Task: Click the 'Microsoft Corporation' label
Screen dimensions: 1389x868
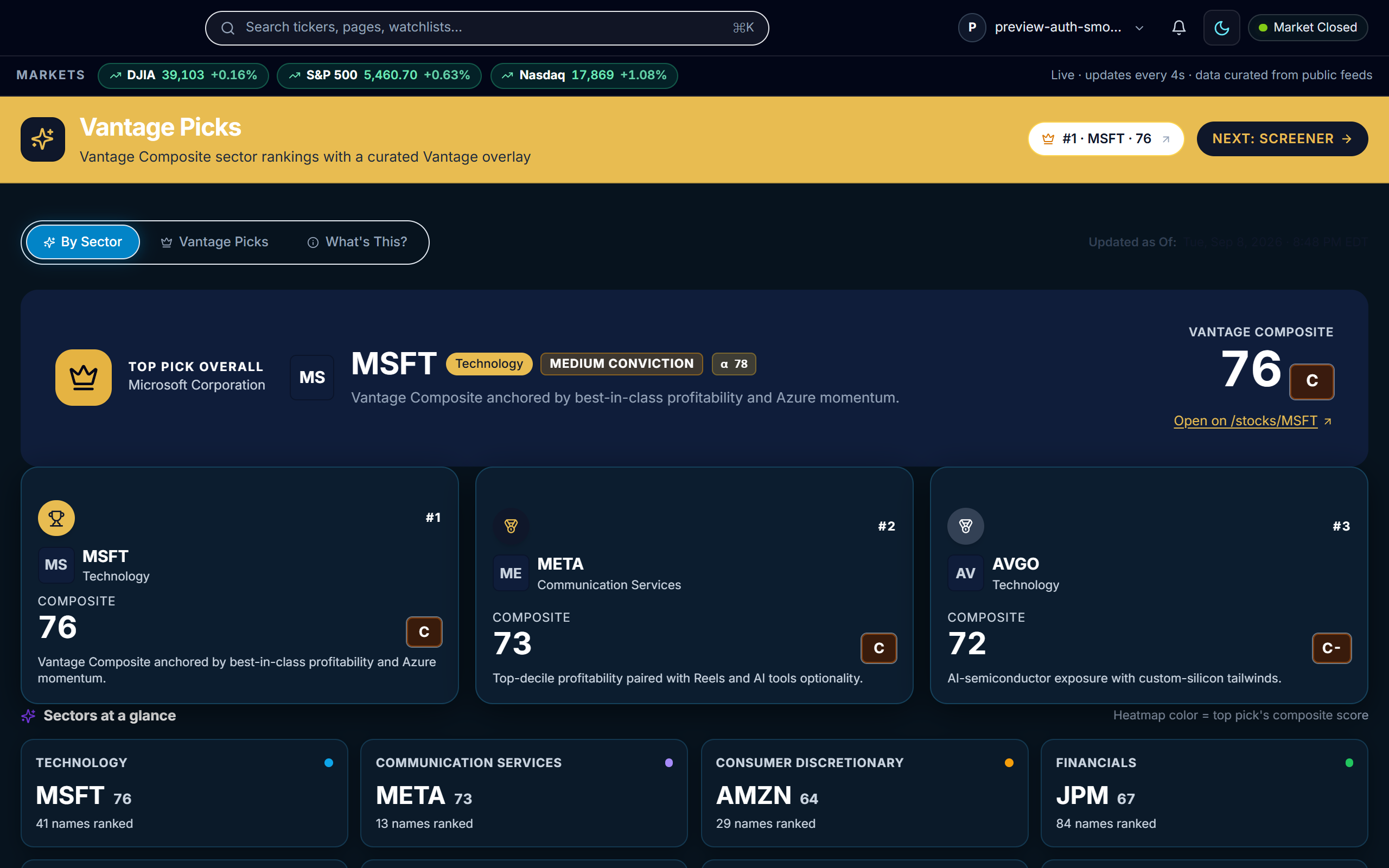Action: coord(197,385)
